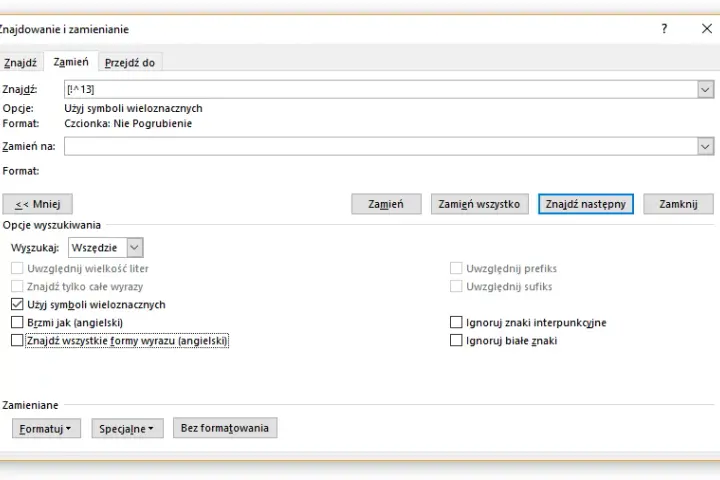This screenshot has width=720, height=480.
Task: Toggle the Uwzględnij sufiks checkbox
Action: click(x=456, y=287)
